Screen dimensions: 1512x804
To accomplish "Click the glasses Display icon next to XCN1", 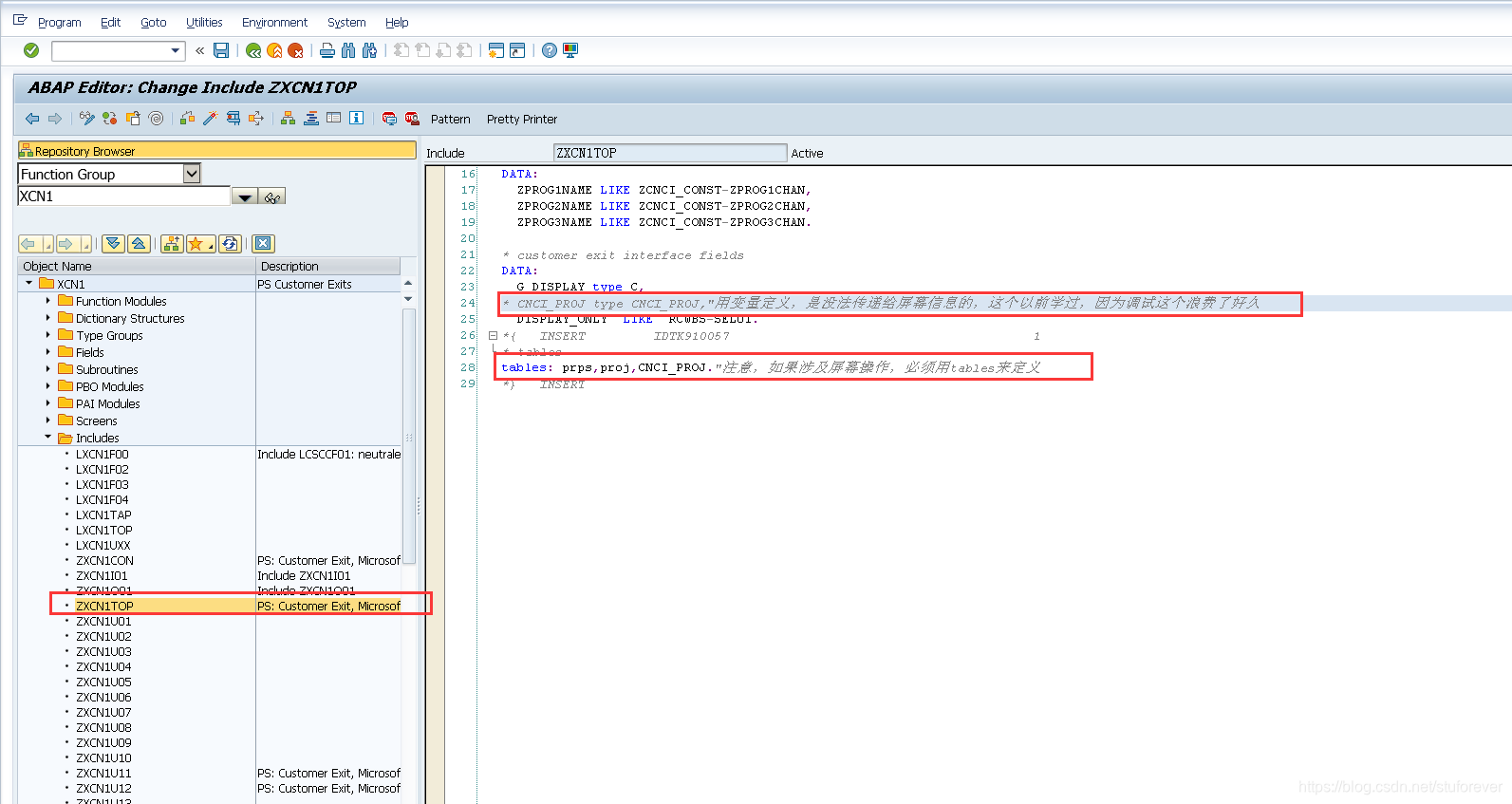I will pos(272,196).
